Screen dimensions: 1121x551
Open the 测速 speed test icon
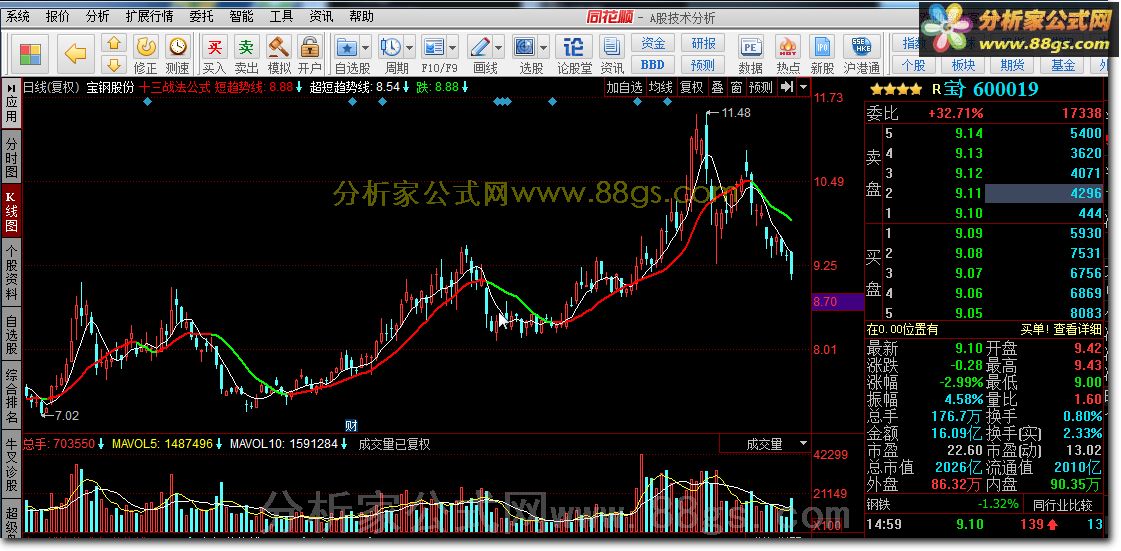[177, 54]
